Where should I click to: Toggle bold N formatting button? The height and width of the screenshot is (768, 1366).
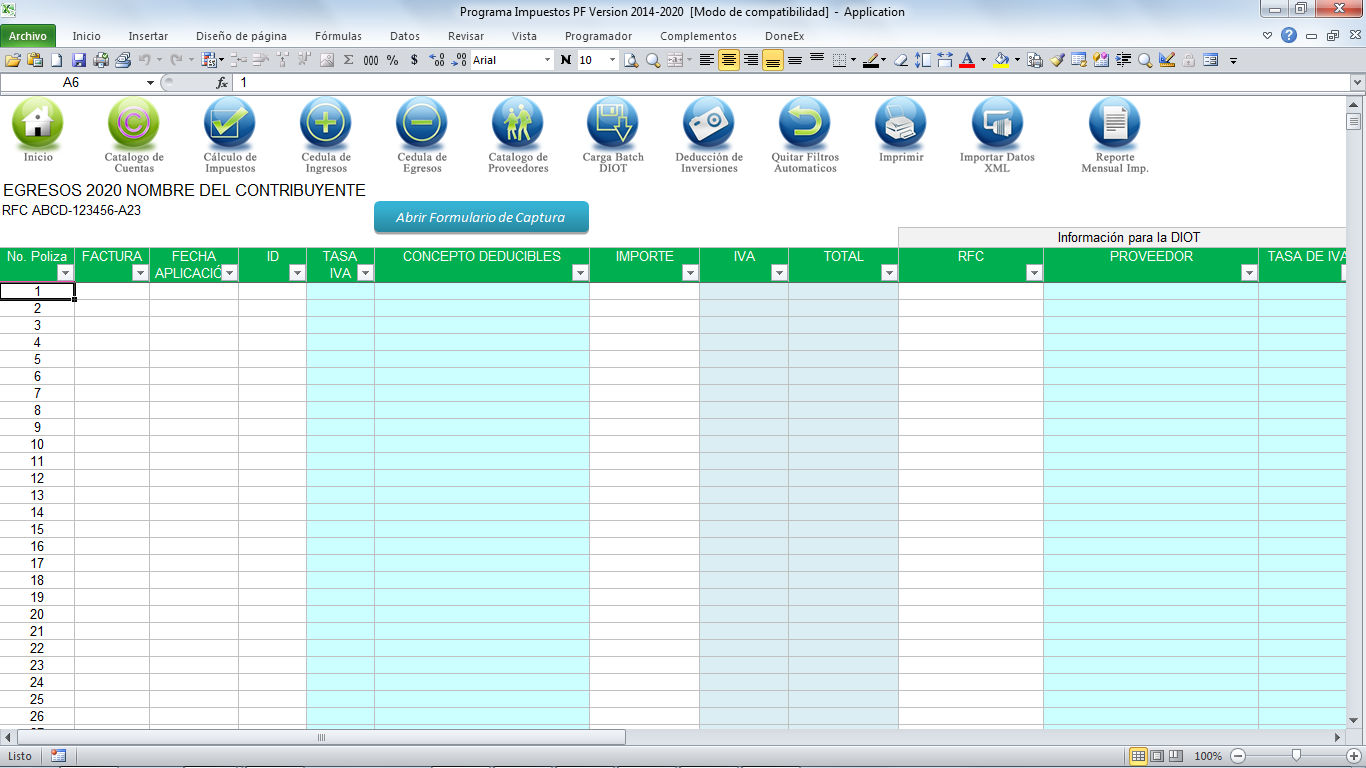pyautogui.click(x=566, y=60)
